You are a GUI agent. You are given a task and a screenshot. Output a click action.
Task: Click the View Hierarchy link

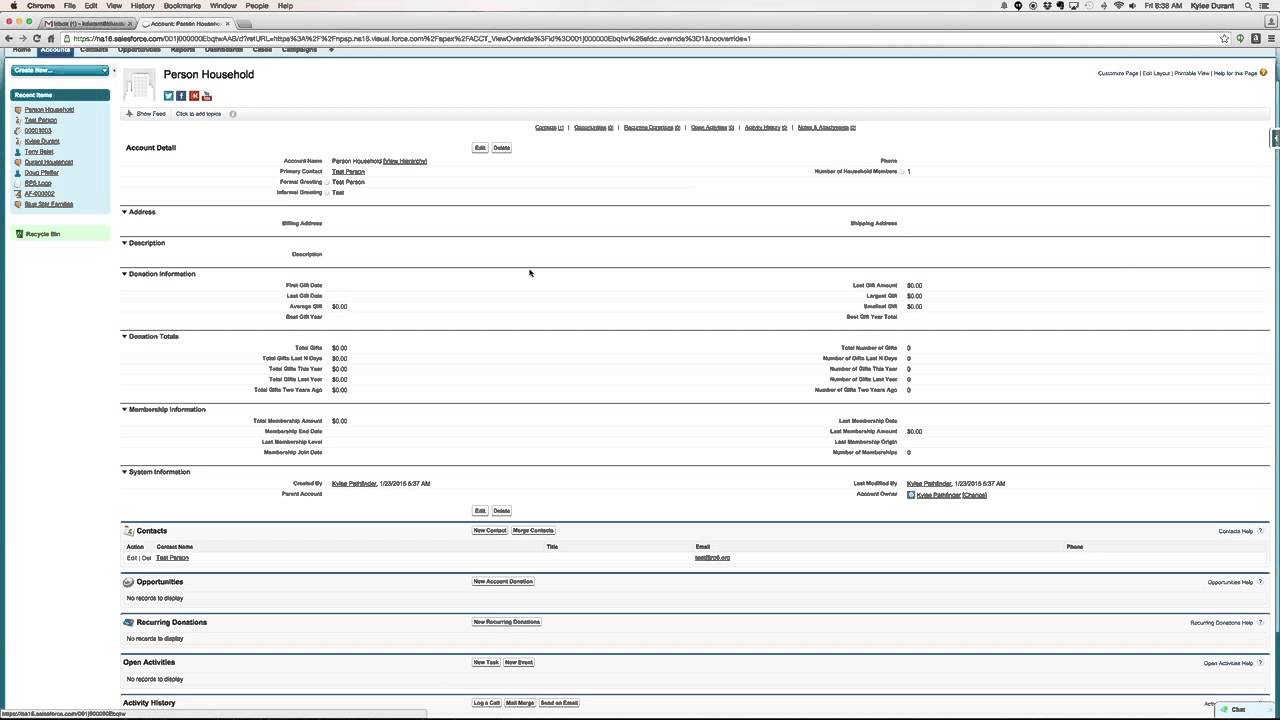coord(405,161)
